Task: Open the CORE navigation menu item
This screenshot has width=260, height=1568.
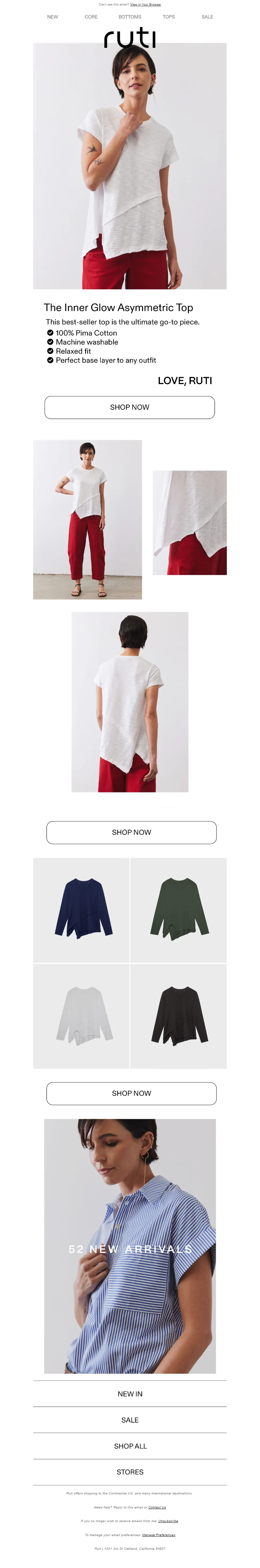Action: pyautogui.click(x=91, y=17)
